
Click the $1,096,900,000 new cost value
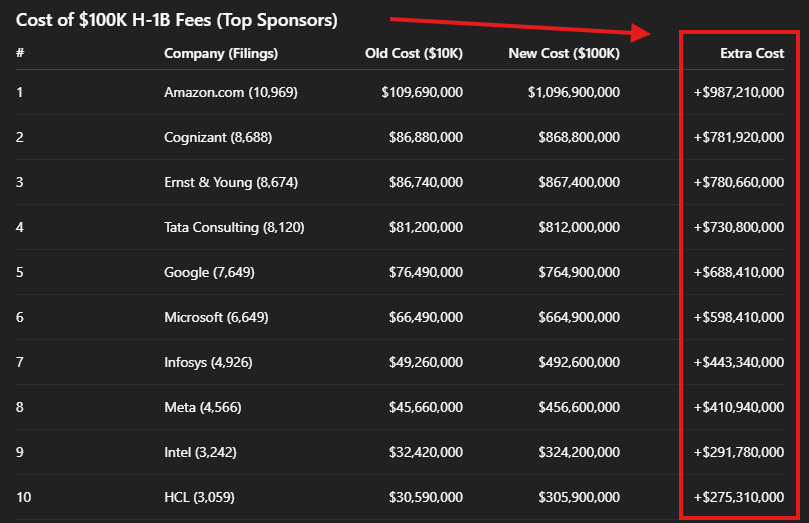pyautogui.click(x=574, y=92)
